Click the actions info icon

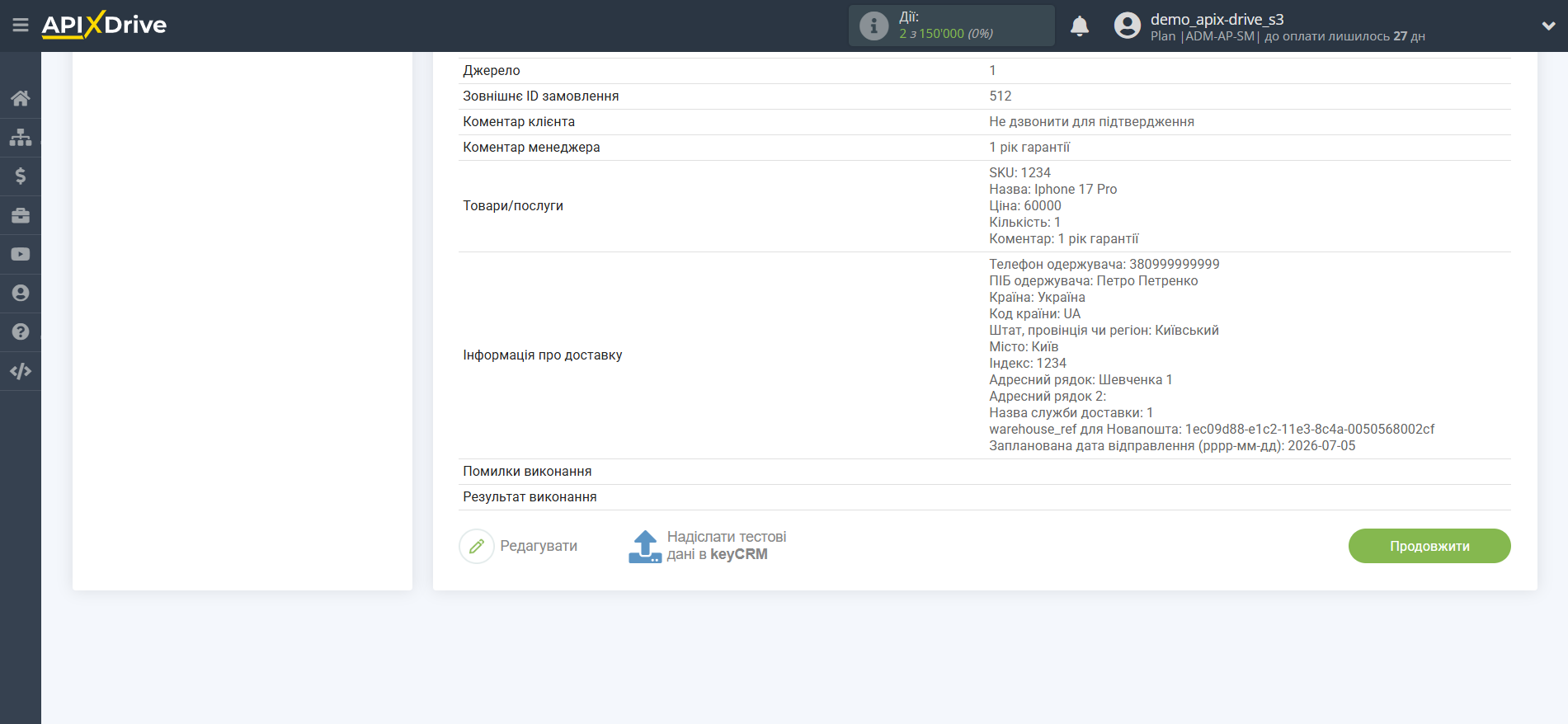pyautogui.click(x=873, y=26)
